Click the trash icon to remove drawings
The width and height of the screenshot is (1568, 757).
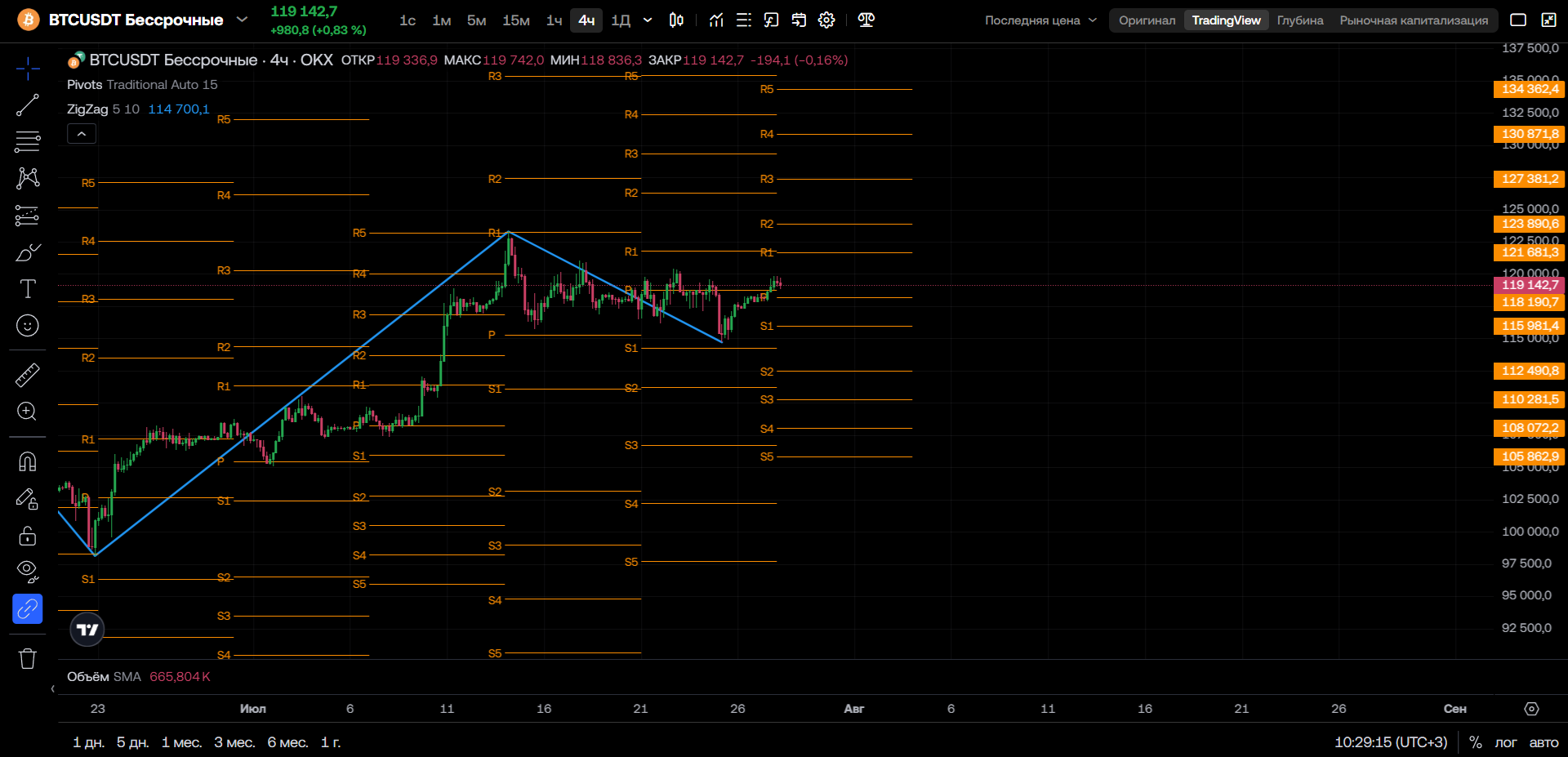[28, 658]
